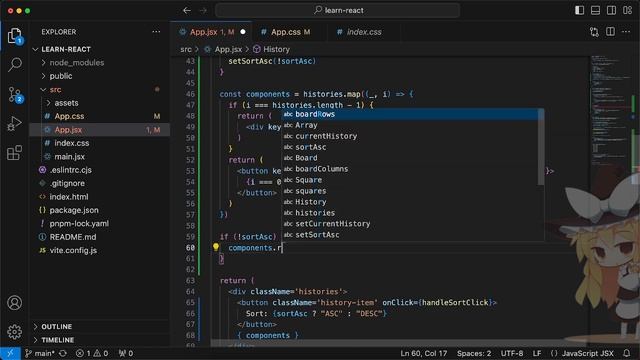Click the Ln 60, Col 17 status

[424, 353]
